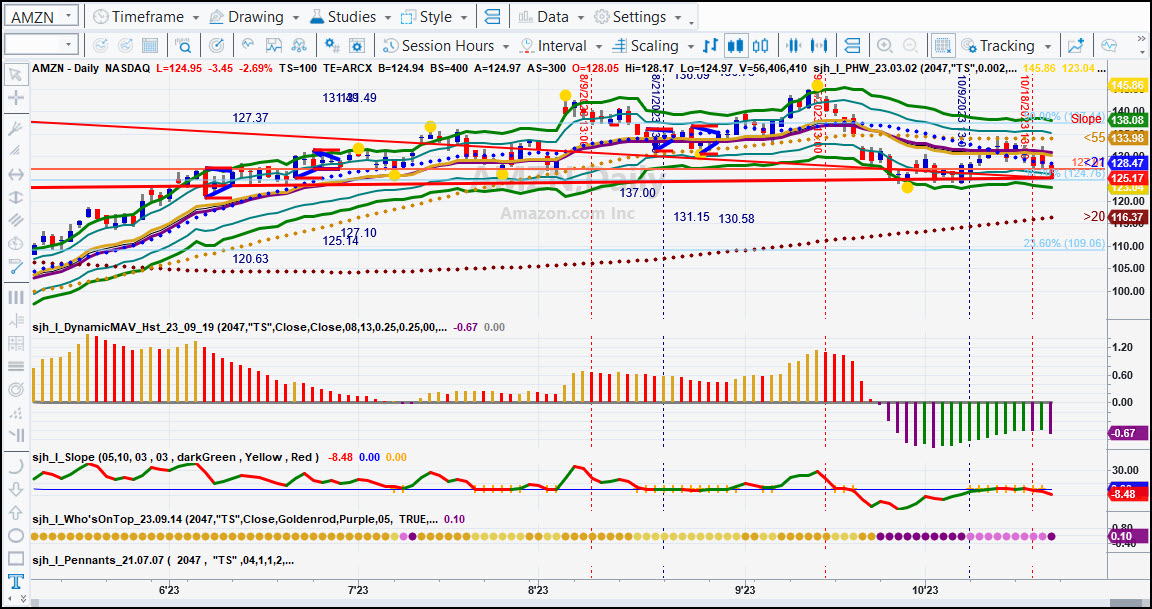Select the parallel lines channel tool
This screenshot has height=609, width=1152.
15,220
